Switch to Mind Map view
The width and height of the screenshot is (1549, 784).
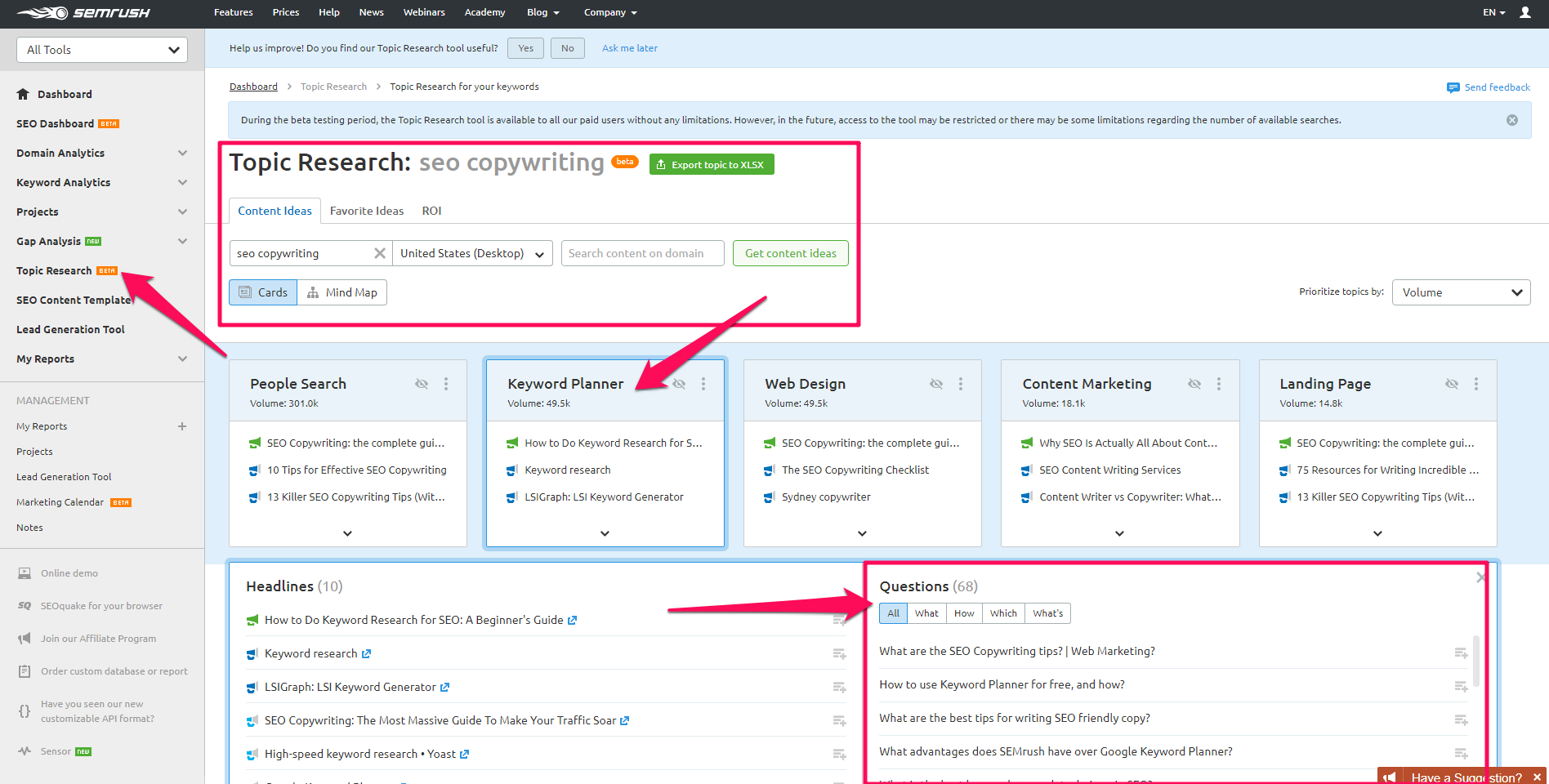(x=342, y=292)
